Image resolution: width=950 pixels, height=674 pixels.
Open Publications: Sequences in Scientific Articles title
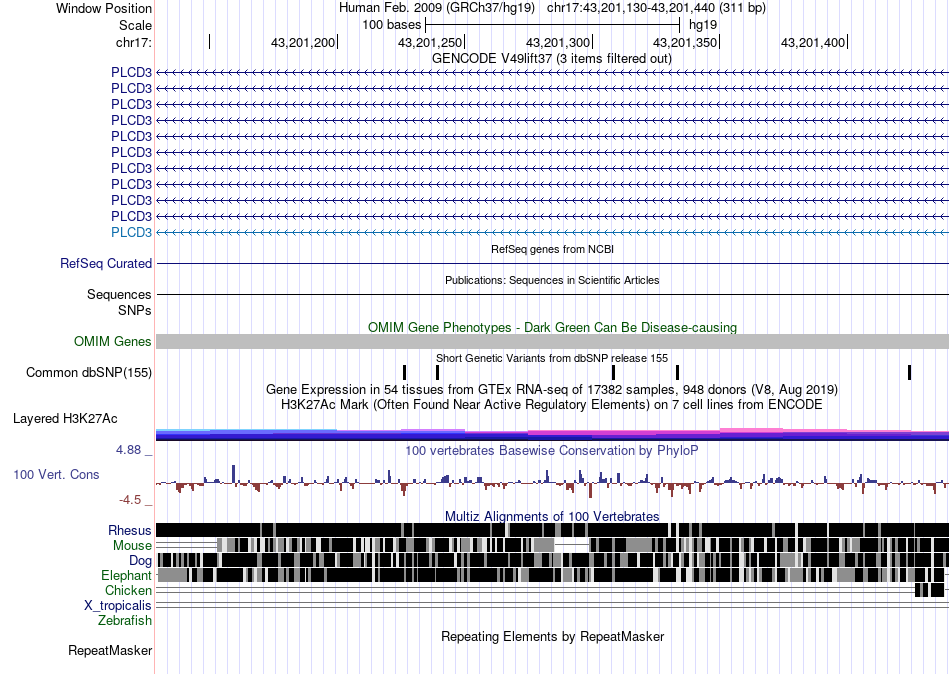click(552, 280)
